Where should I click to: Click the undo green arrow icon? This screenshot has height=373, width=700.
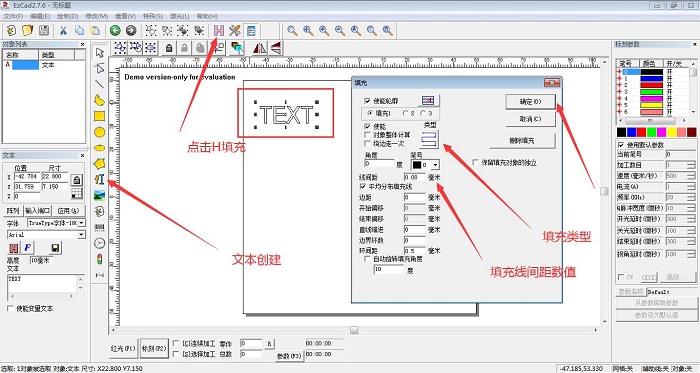(115, 30)
